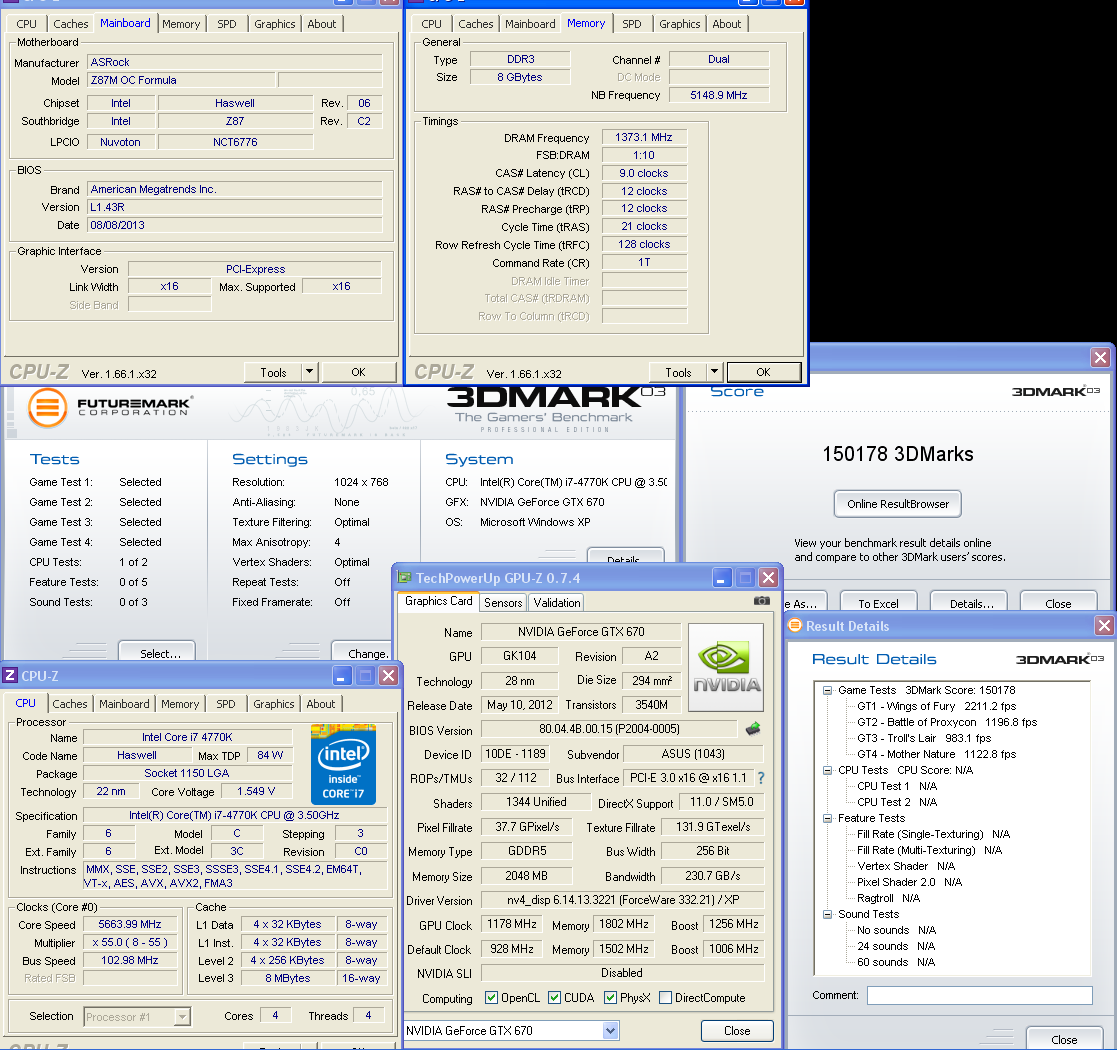Collapse the Game Tests tree node

click(827, 690)
